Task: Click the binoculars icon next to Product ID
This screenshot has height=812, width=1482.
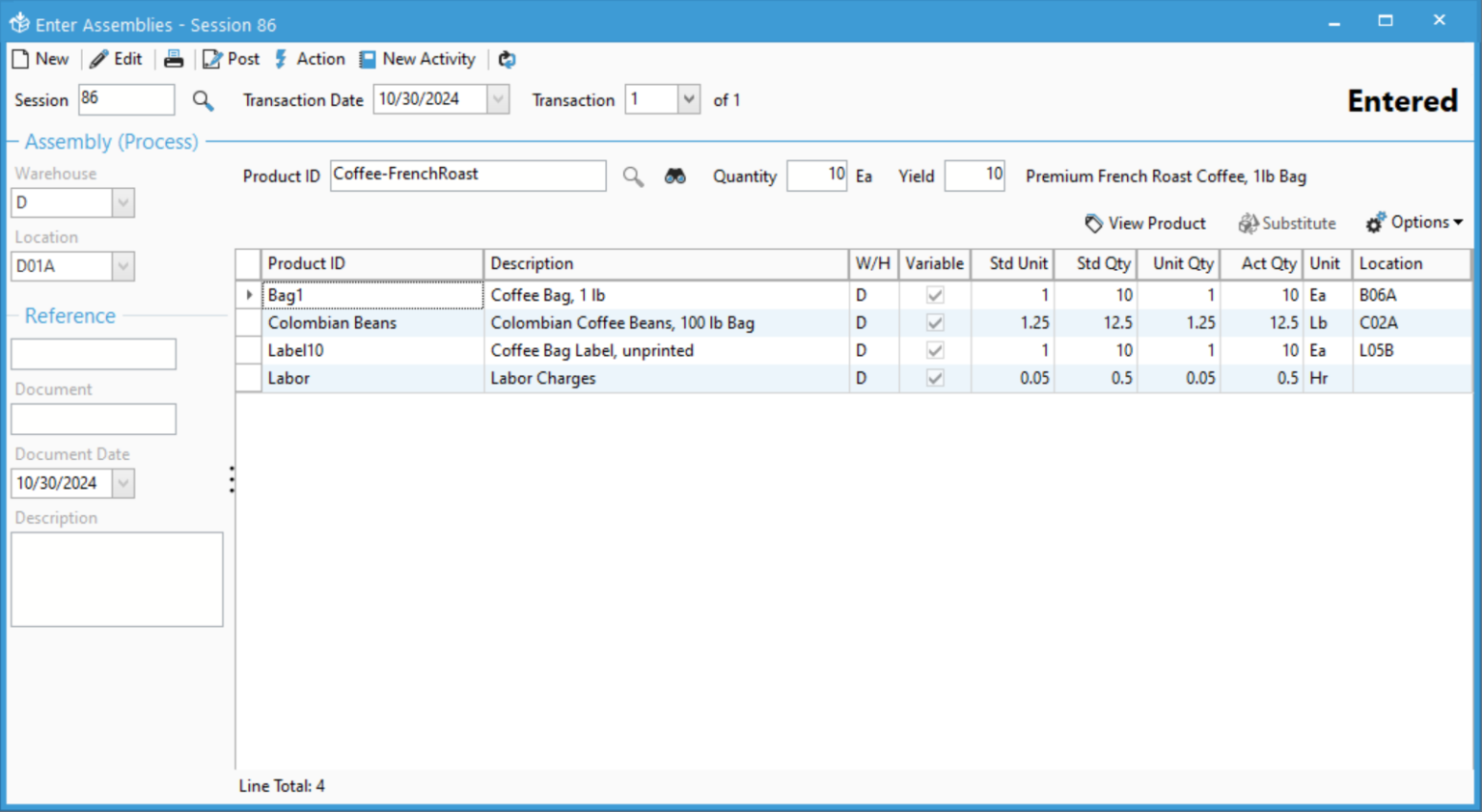Action: [x=674, y=176]
